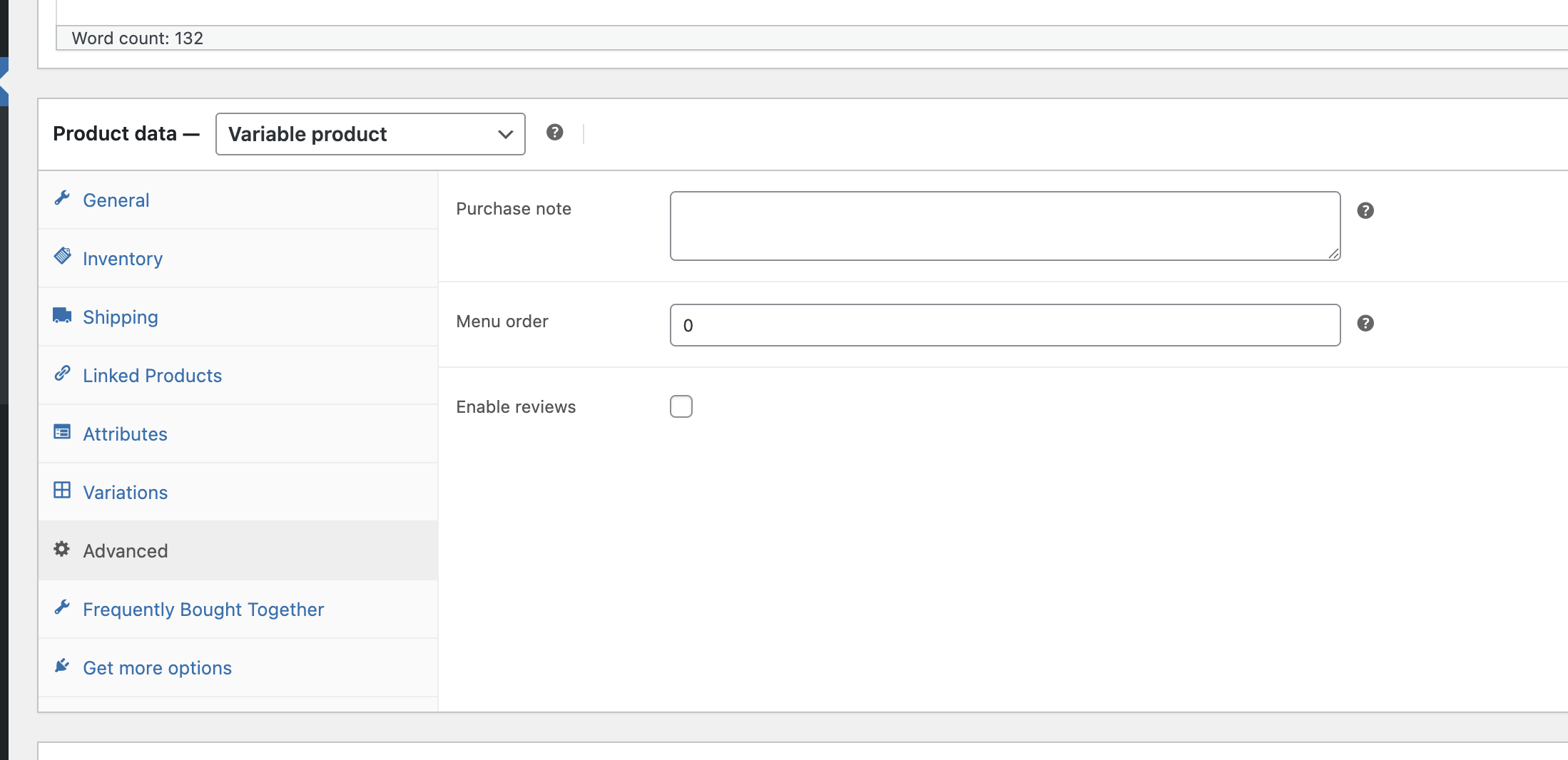
Task: Go to the Linked Products tab
Action: (153, 376)
